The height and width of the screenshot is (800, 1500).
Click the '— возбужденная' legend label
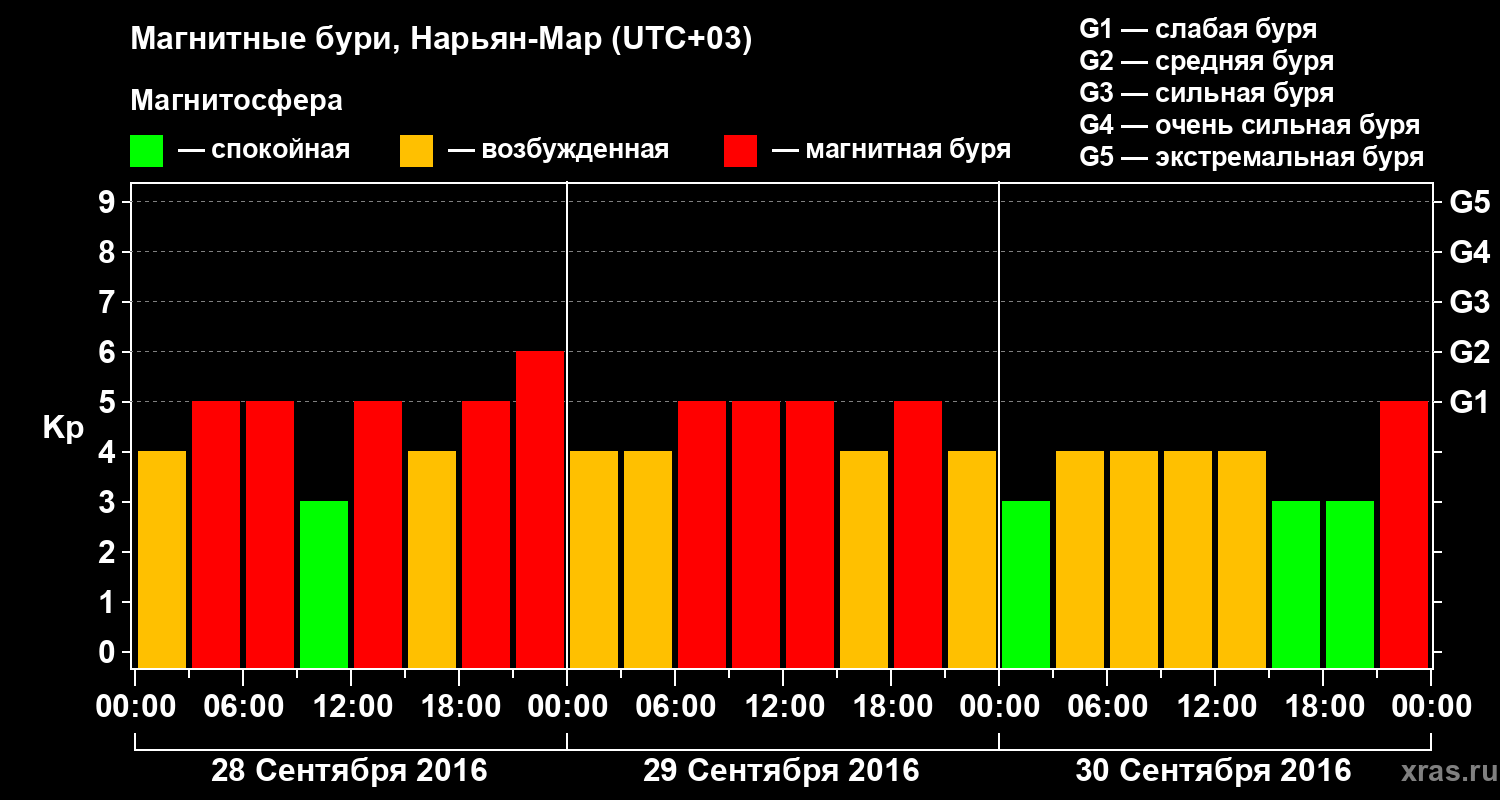558,150
